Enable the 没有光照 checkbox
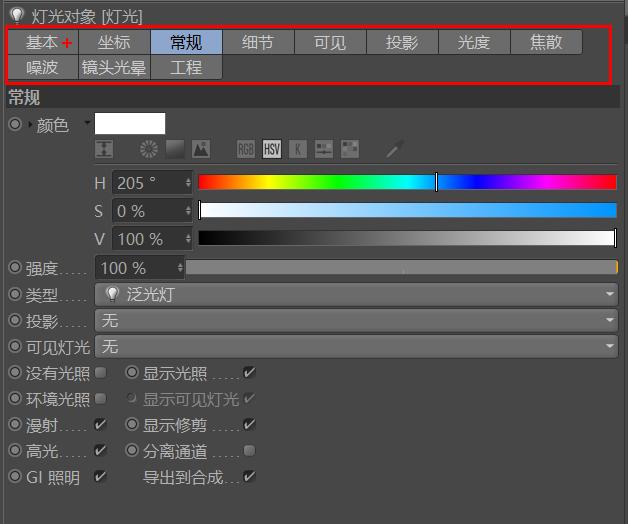 [x=101, y=373]
